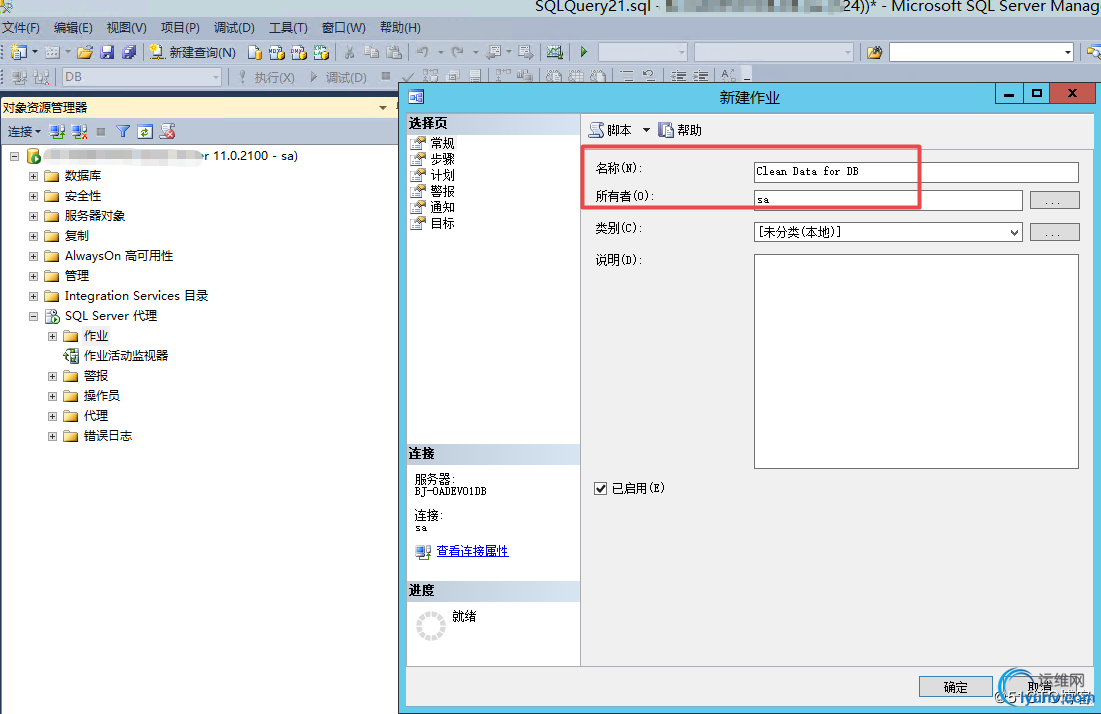Select the 步骤 Steps page
Screen dimensions: 1101x714
[442, 159]
